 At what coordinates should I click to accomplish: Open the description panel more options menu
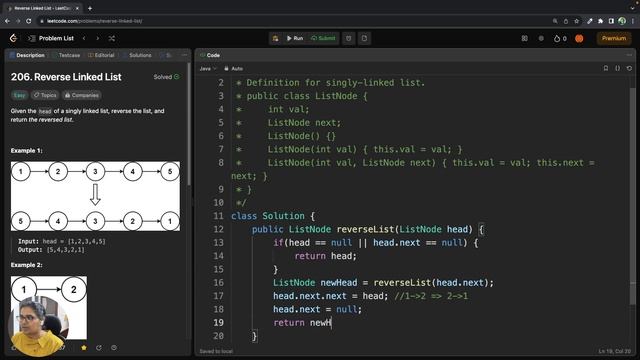tap(184, 55)
